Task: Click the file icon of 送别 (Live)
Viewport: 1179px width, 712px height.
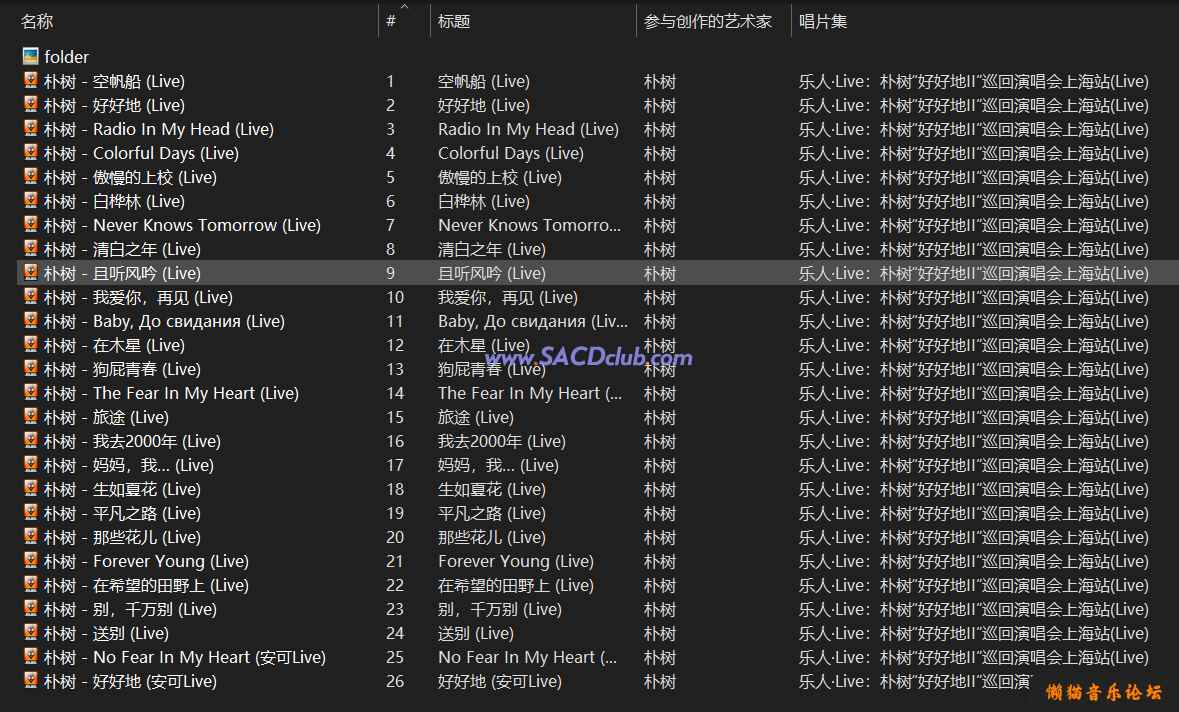Action: pos(31,633)
